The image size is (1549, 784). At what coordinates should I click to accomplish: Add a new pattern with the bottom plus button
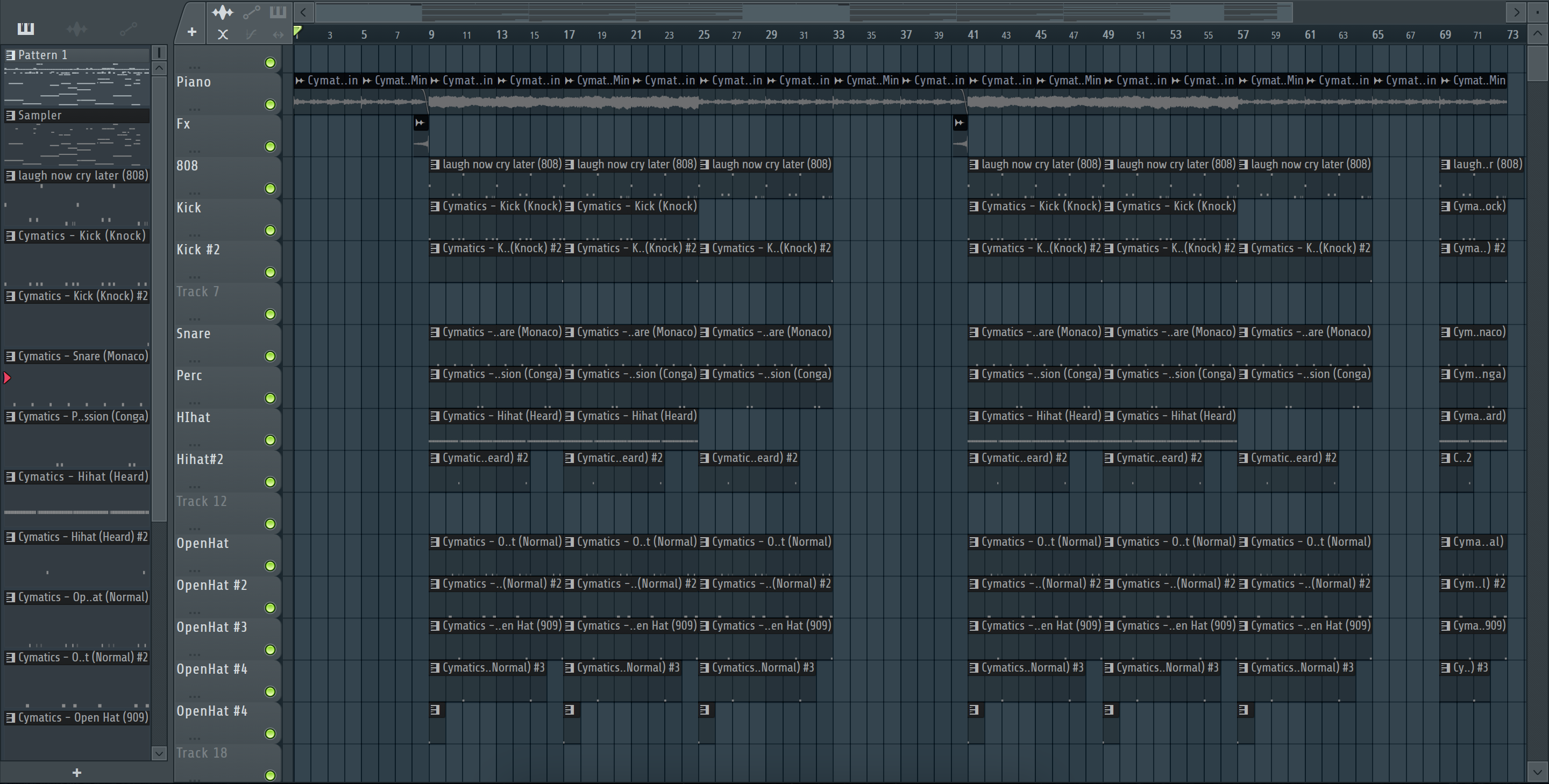[x=77, y=773]
